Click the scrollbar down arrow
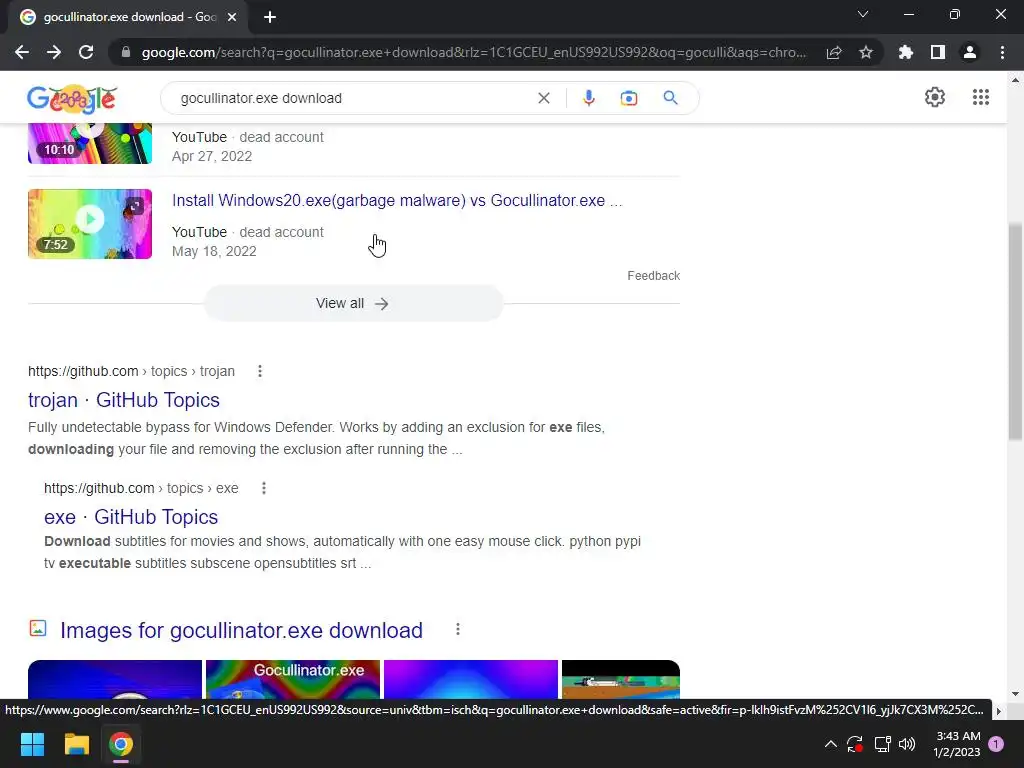Image resolution: width=1024 pixels, height=768 pixels. click(x=1015, y=694)
